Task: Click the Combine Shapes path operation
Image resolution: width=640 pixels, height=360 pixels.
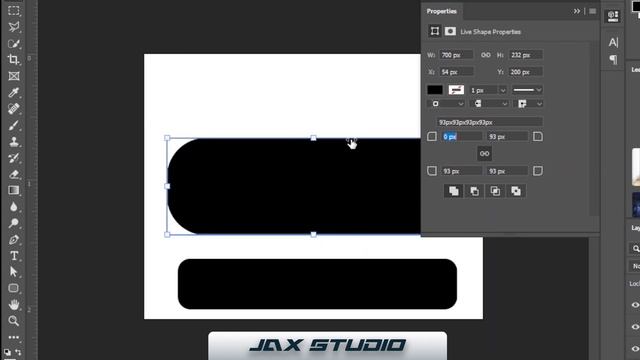Action: coord(453,191)
